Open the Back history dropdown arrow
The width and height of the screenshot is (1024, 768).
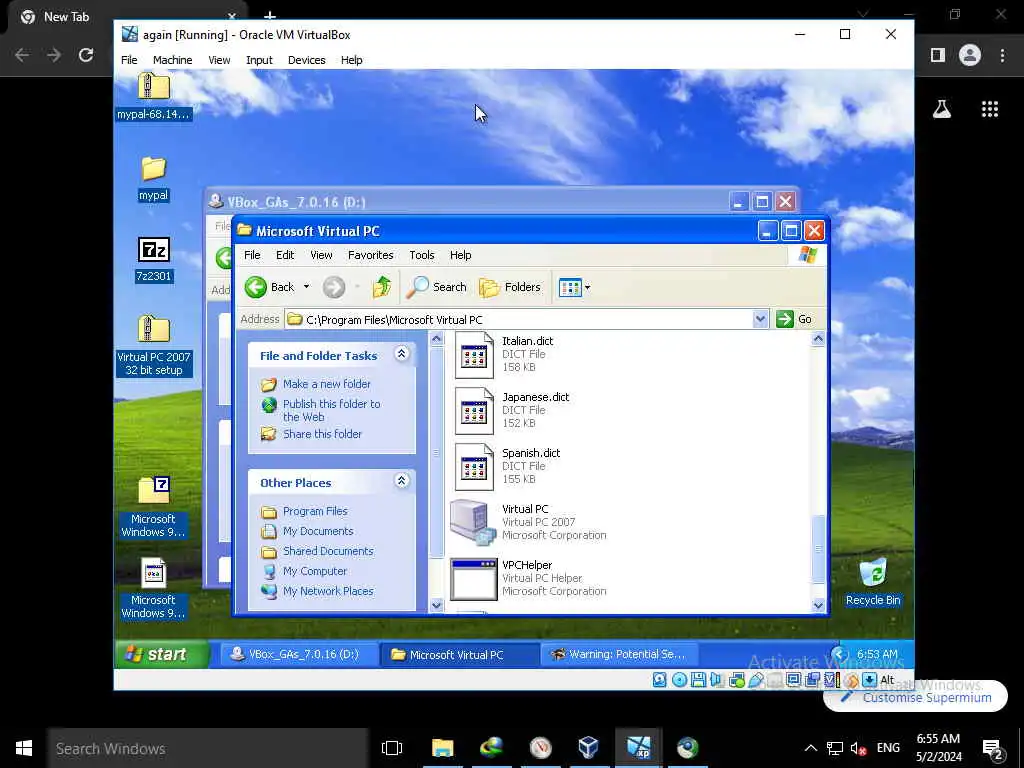pos(306,287)
